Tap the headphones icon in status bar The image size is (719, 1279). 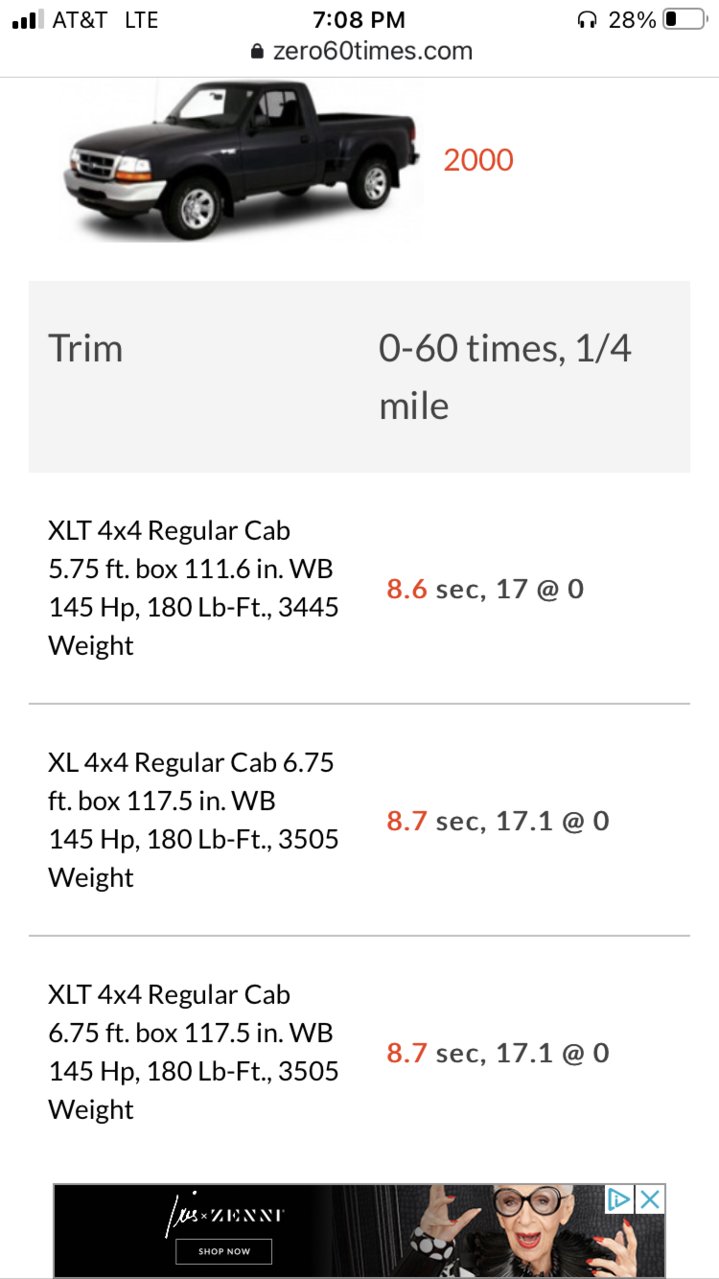[x=587, y=20]
